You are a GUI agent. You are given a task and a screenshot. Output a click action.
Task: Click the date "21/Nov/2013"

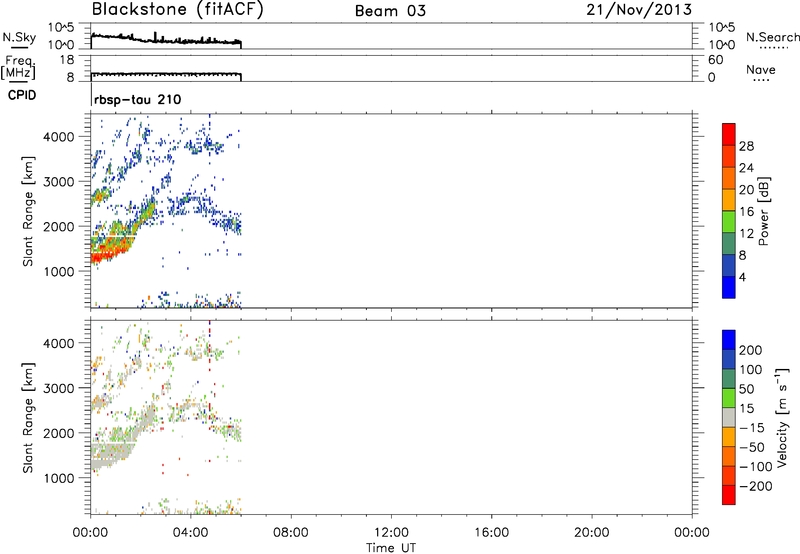tap(639, 9)
